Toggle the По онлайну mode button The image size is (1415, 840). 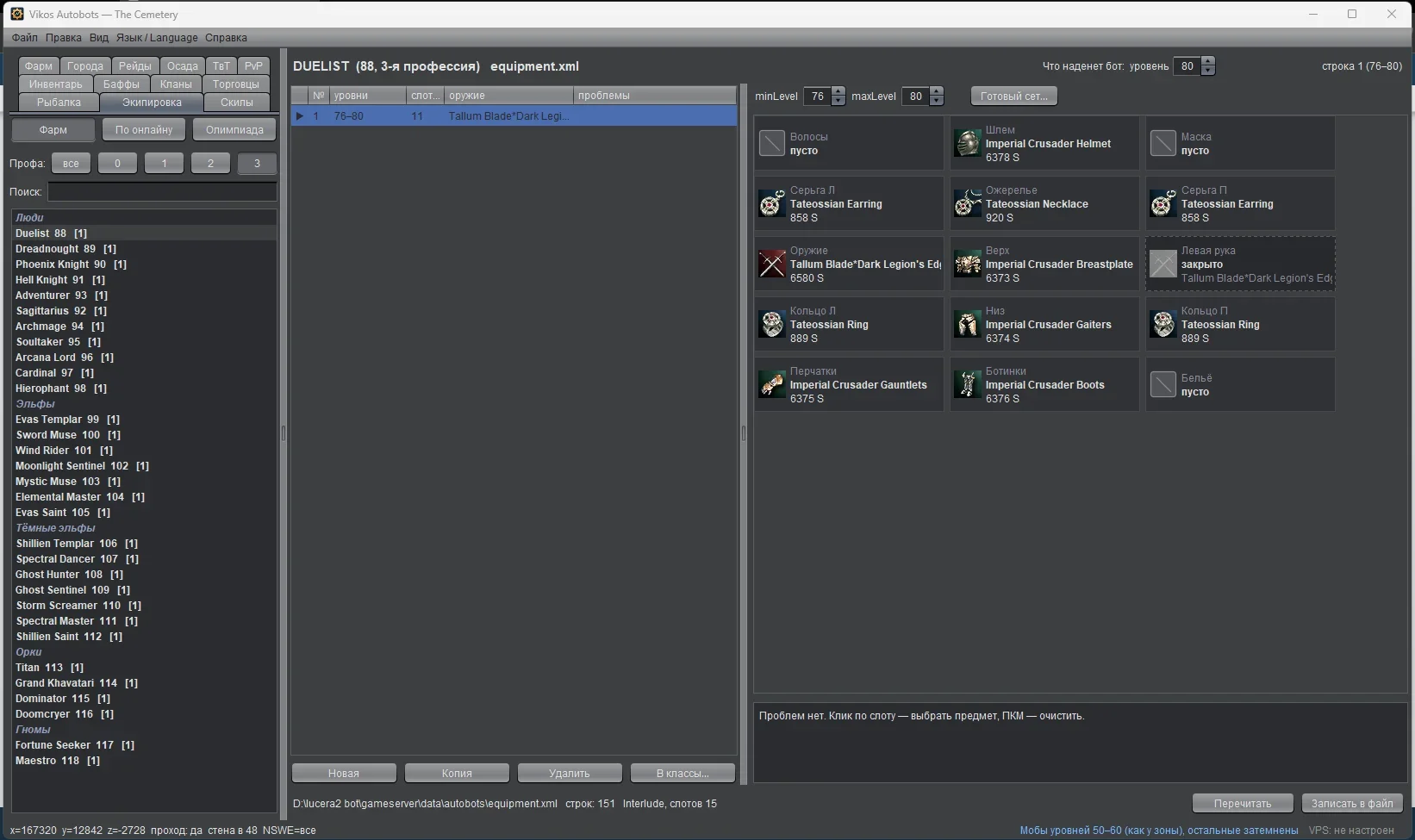[x=144, y=130]
